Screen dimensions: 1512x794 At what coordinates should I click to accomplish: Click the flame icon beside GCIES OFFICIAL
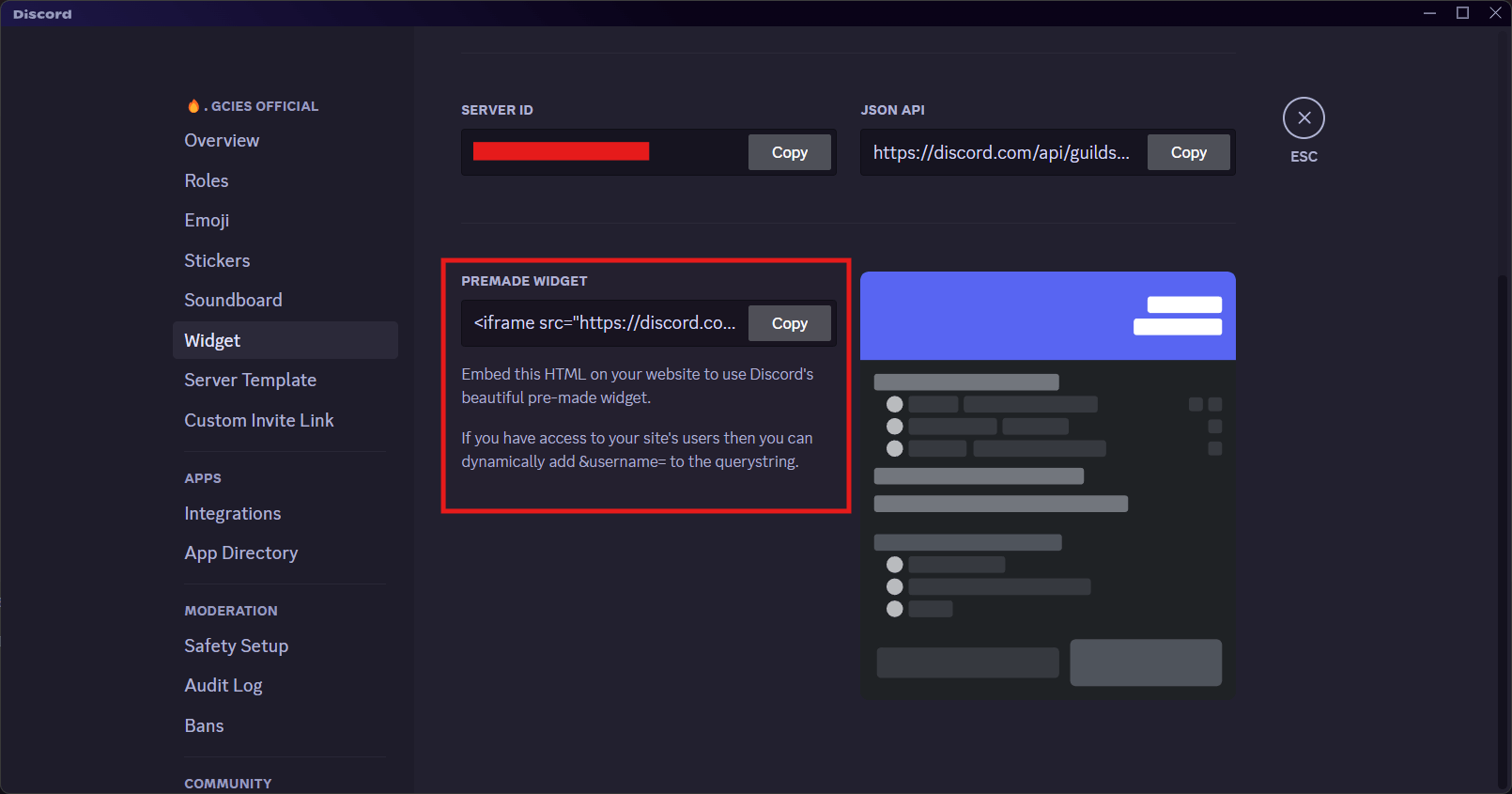pos(193,106)
